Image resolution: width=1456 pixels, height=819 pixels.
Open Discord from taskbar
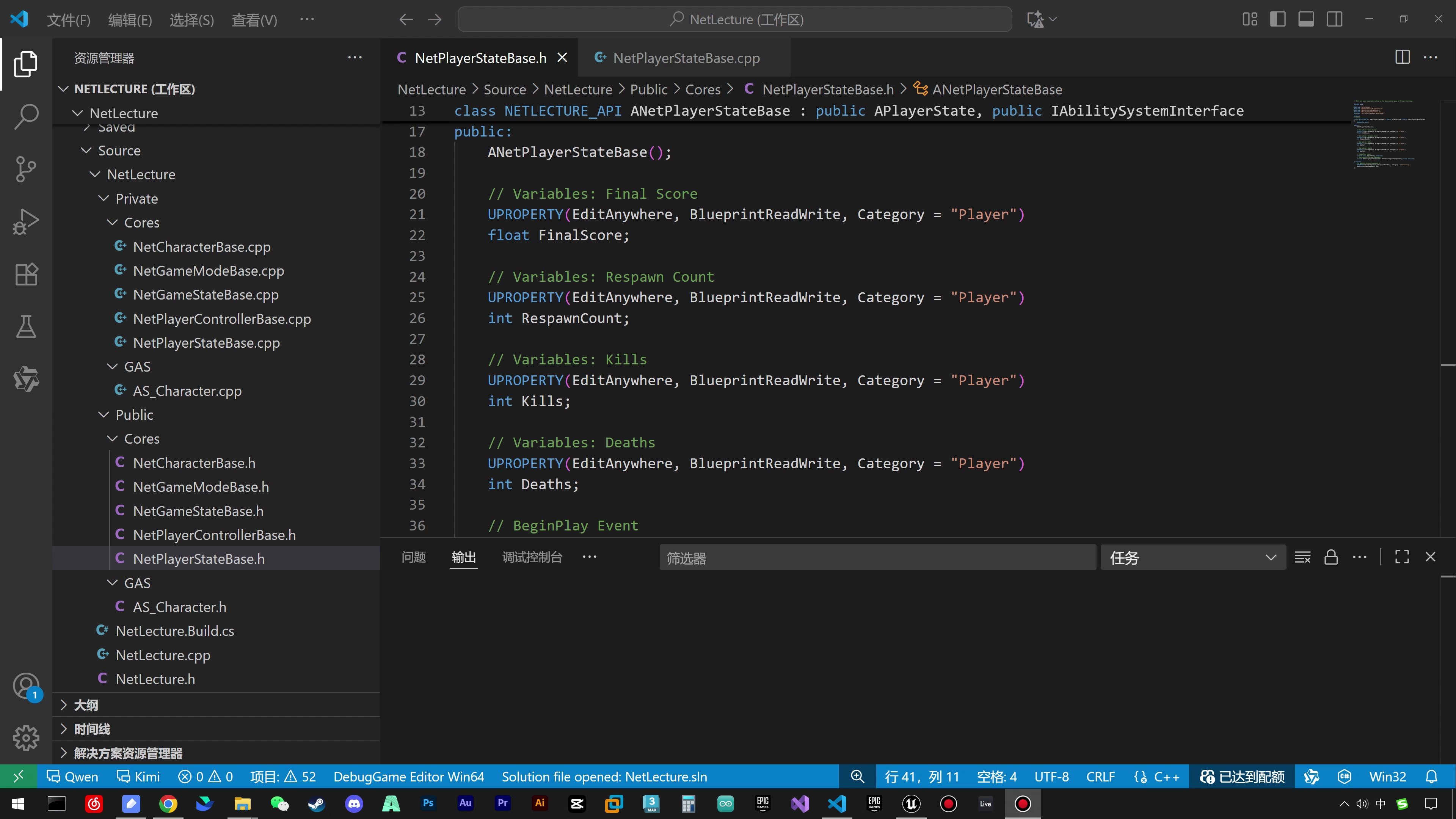pyautogui.click(x=354, y=804)
